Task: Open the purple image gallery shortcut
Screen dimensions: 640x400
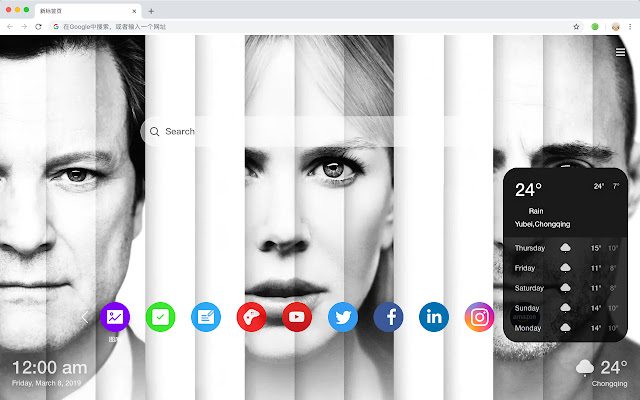Action: (x=115, y=317)
